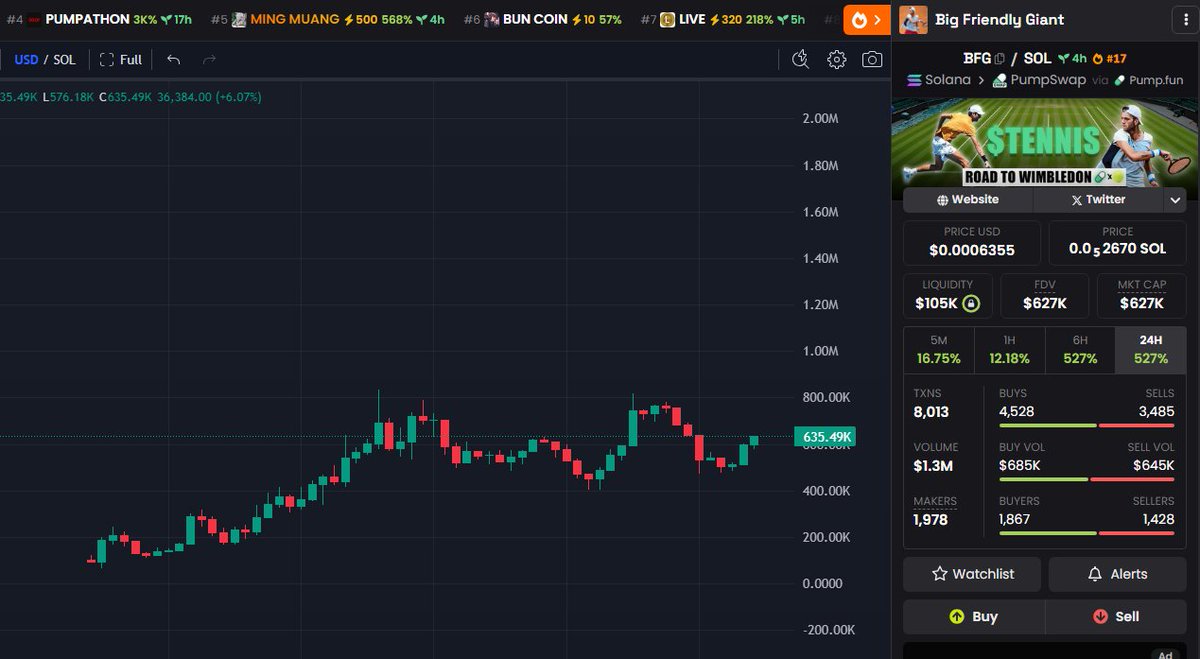Click the PumpSwap DEX logo

pos(1000,80)
